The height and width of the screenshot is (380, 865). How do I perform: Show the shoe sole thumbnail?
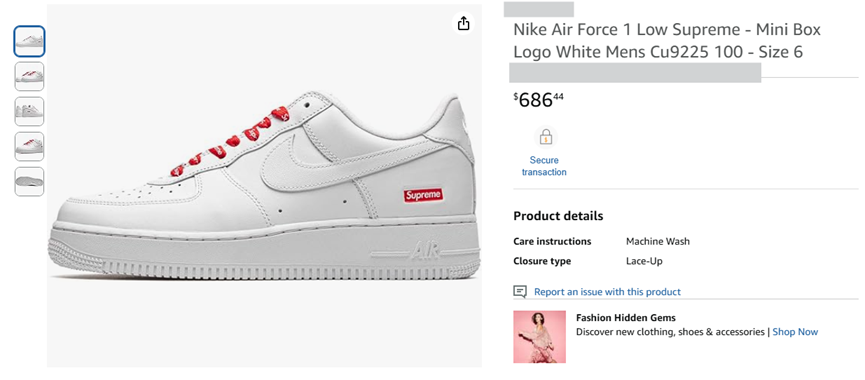coord(29,181)
